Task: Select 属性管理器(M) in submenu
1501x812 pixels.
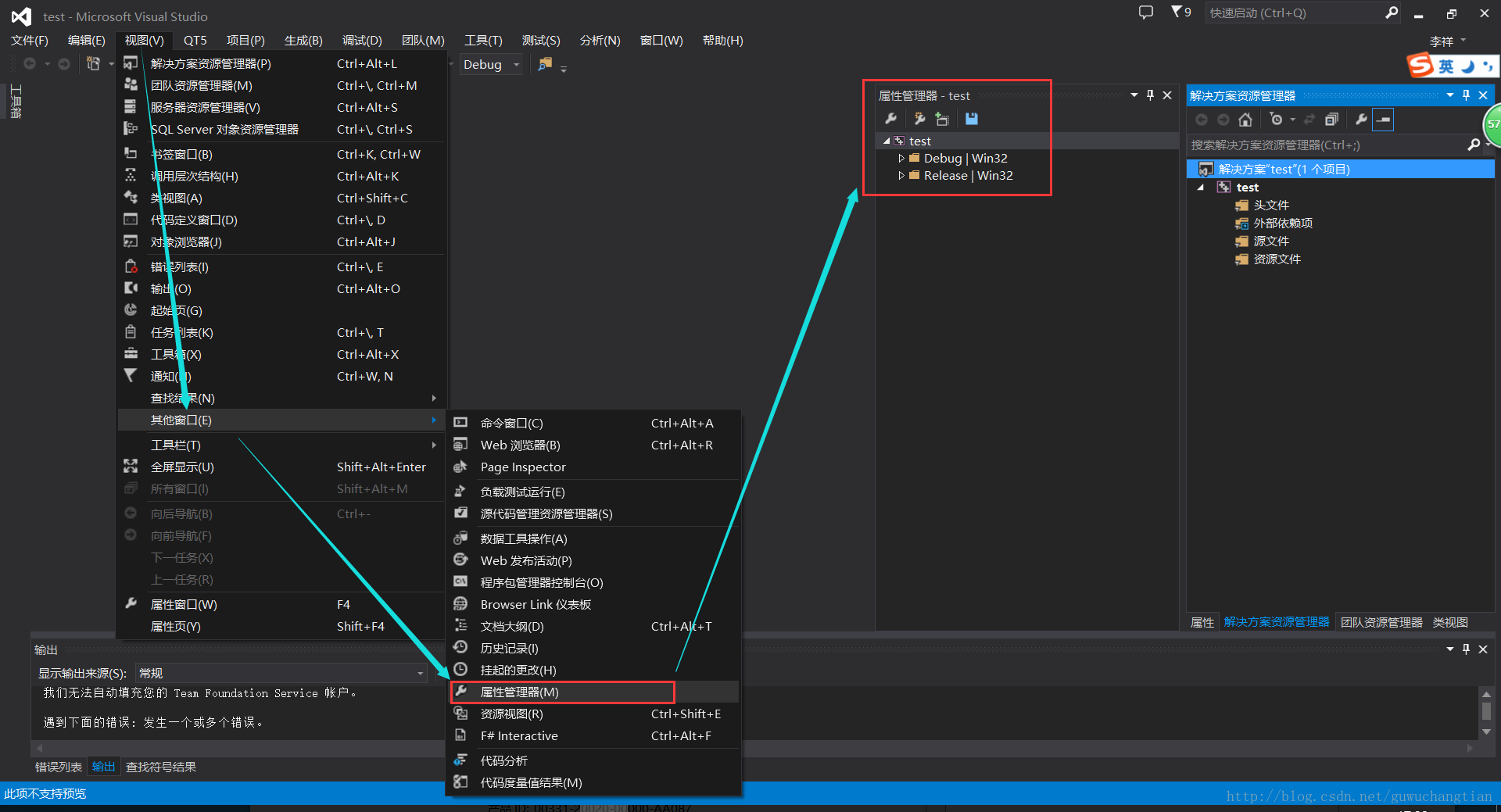Action: click(x=594, y=692)
